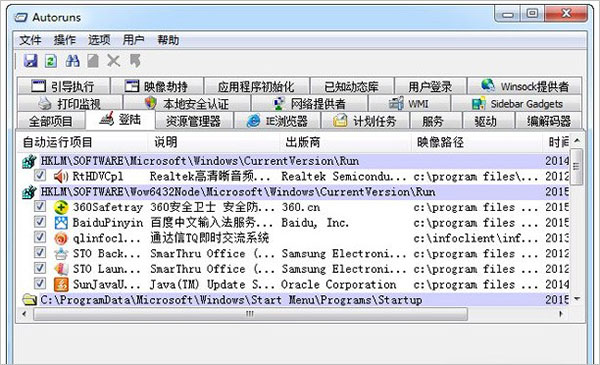The image size is (600, 365).
Task: Click the STO Laun entry icon
Action: click(x=61, y=269)
